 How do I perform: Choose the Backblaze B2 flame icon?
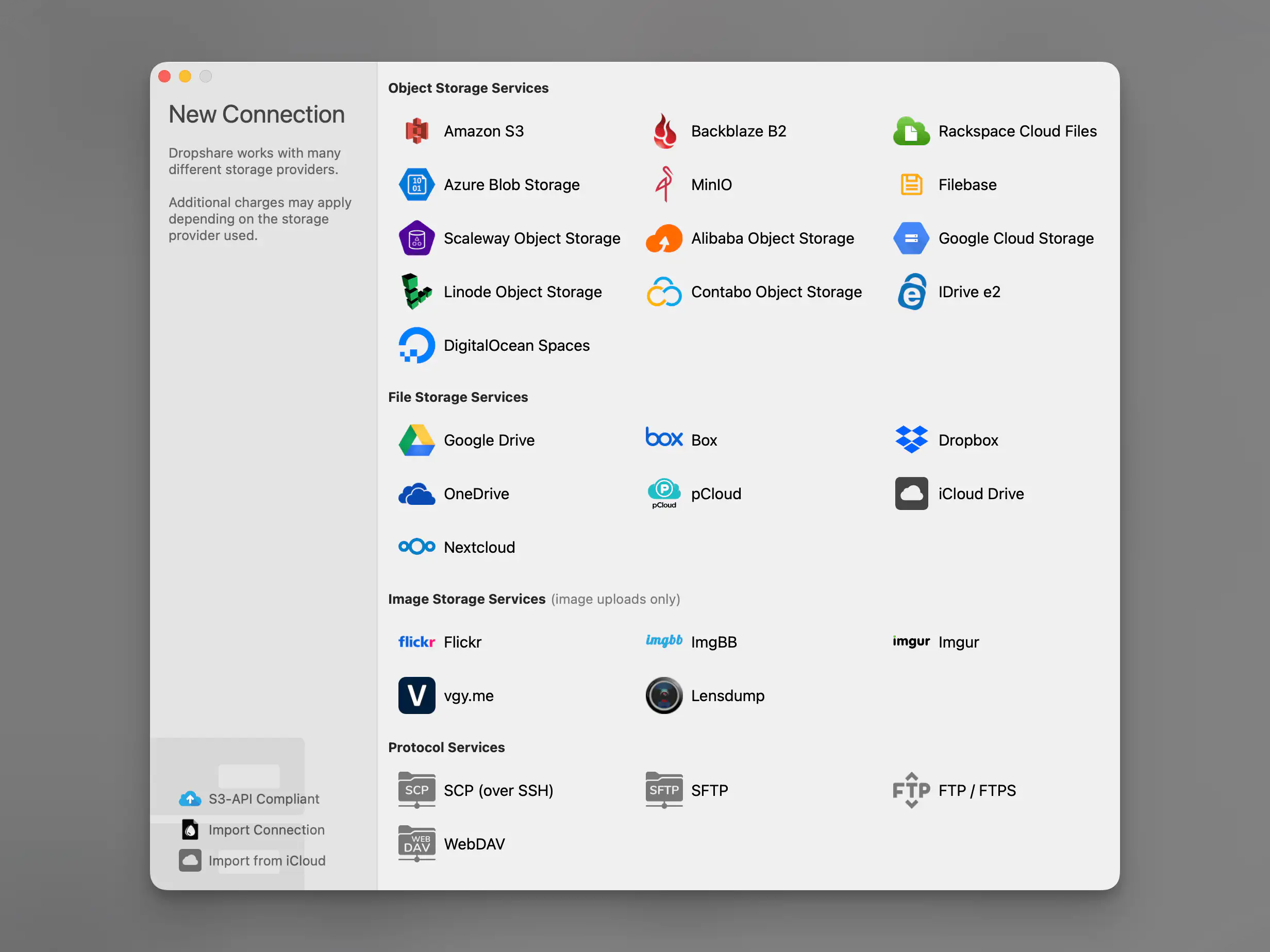point(664,131)
